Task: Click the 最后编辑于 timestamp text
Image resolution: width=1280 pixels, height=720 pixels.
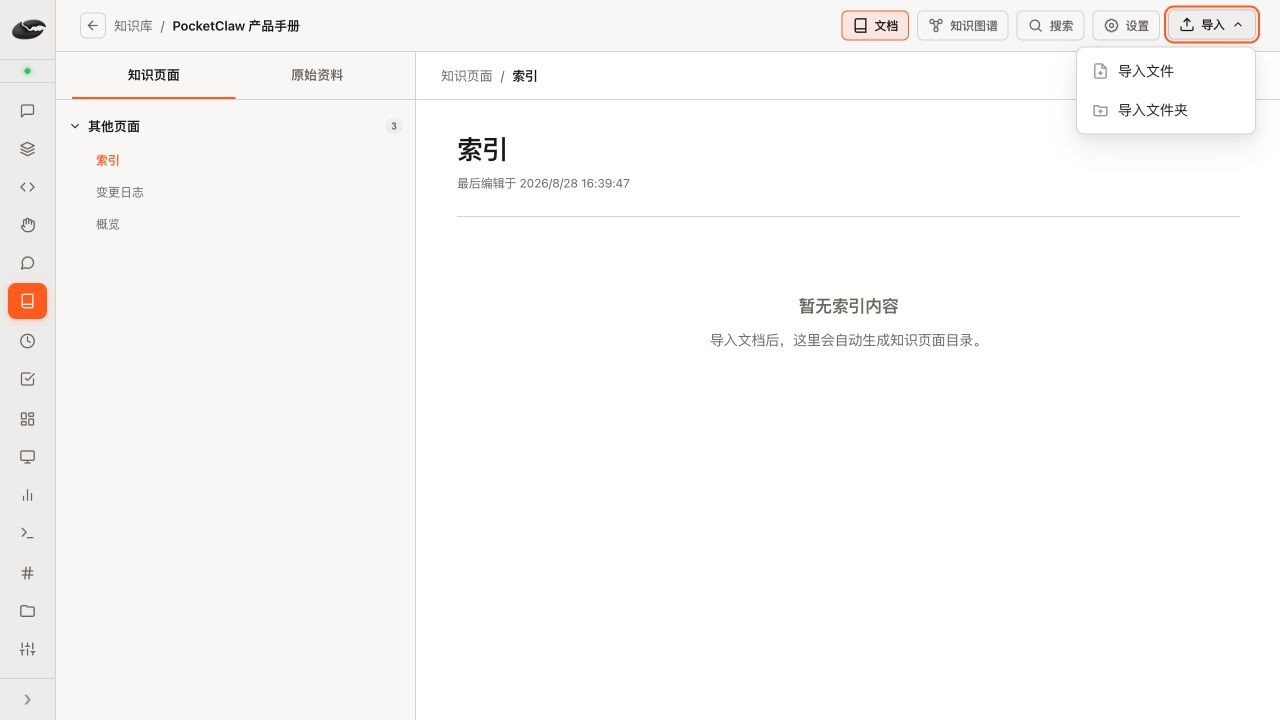Action: click(543, 183)
